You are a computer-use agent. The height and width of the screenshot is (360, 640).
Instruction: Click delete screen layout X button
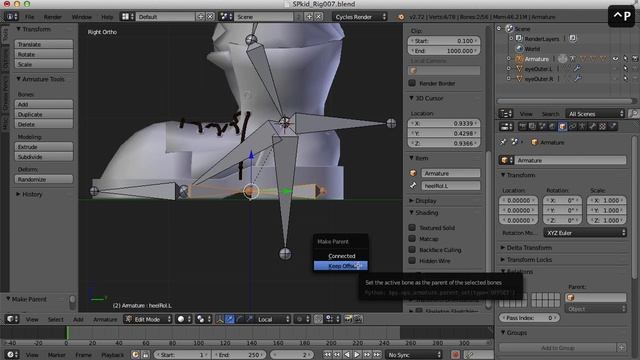(210, 17)
